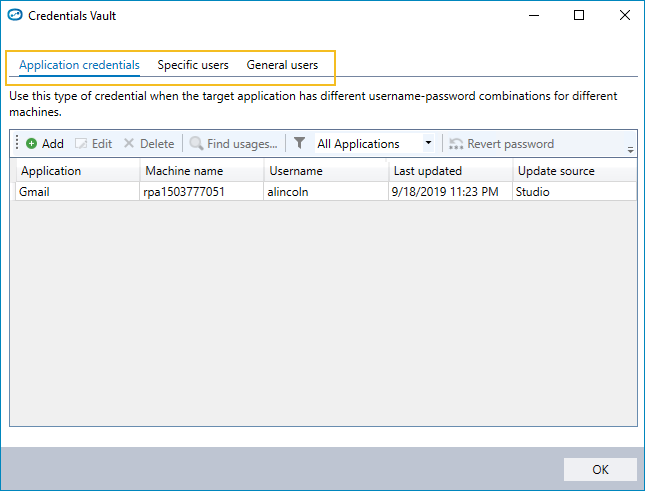Switch to the General users tab

click(282, 65)
